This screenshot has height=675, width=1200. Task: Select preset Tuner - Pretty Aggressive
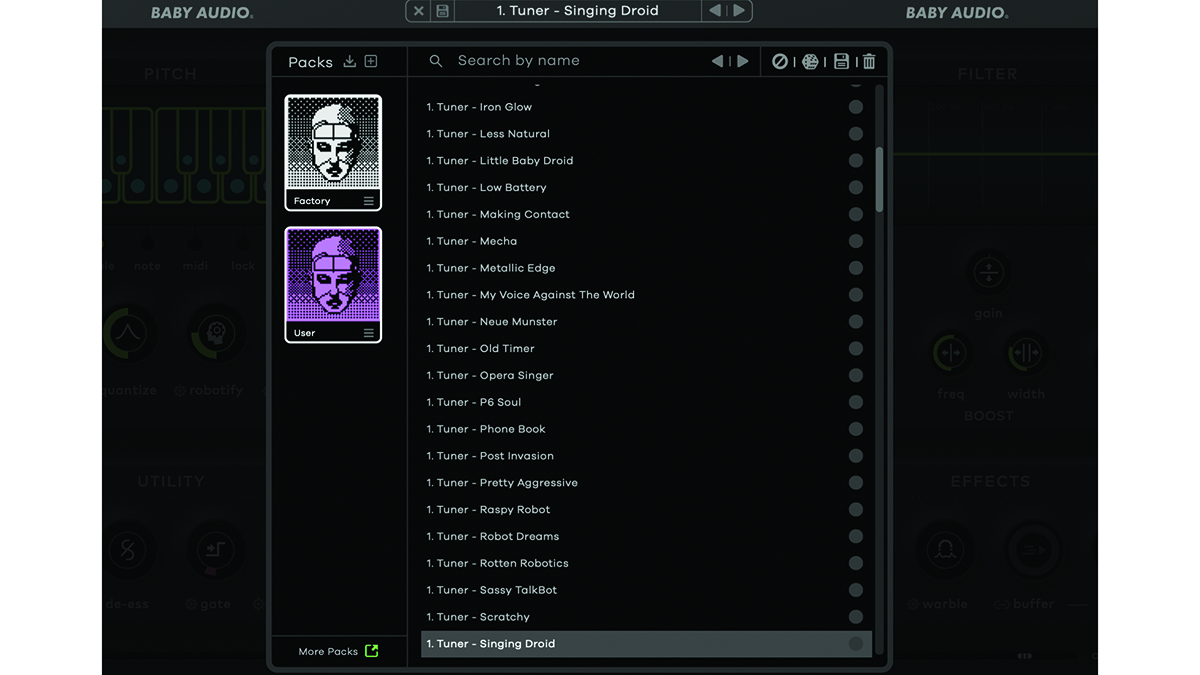(x=646, y=483)
